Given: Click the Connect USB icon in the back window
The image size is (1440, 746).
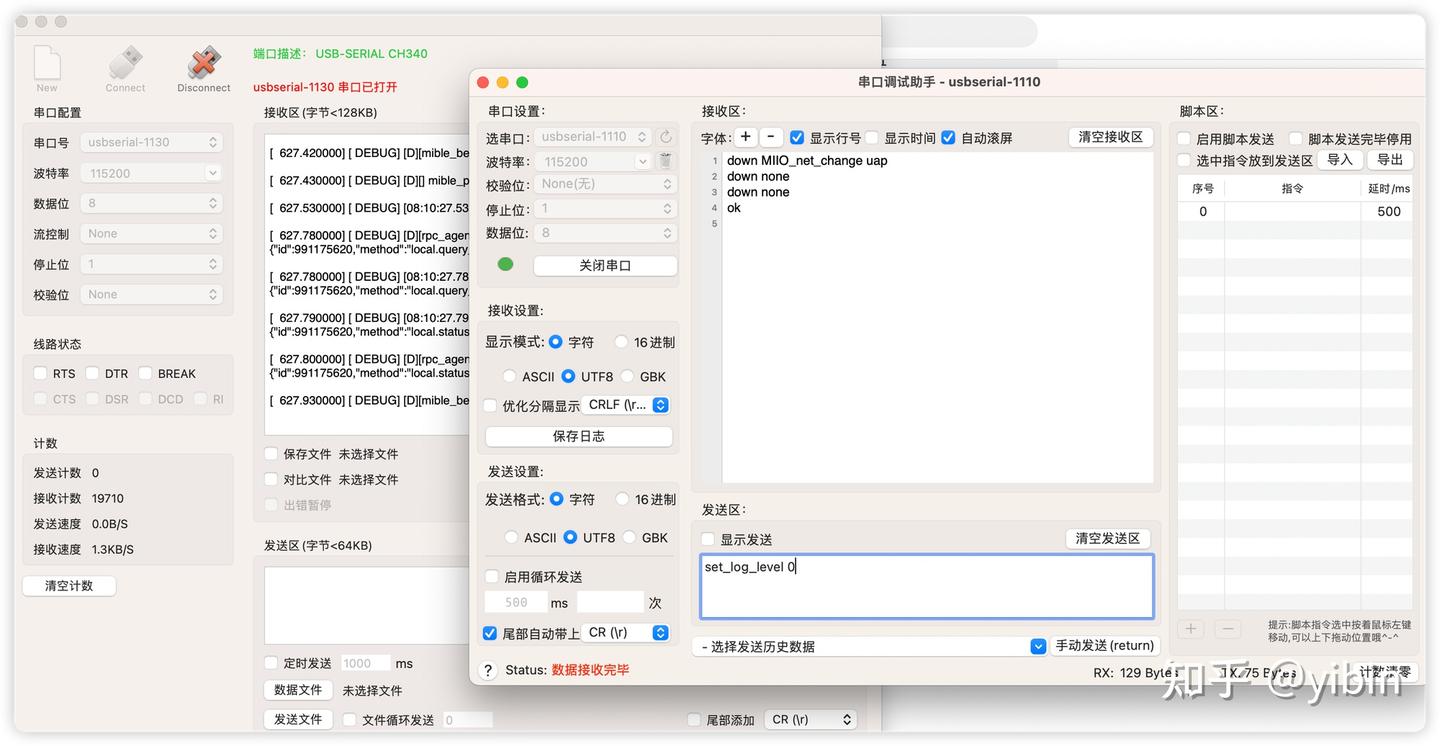Looking at the screenshot, I should pyautogui.click(x=125, y=63).
